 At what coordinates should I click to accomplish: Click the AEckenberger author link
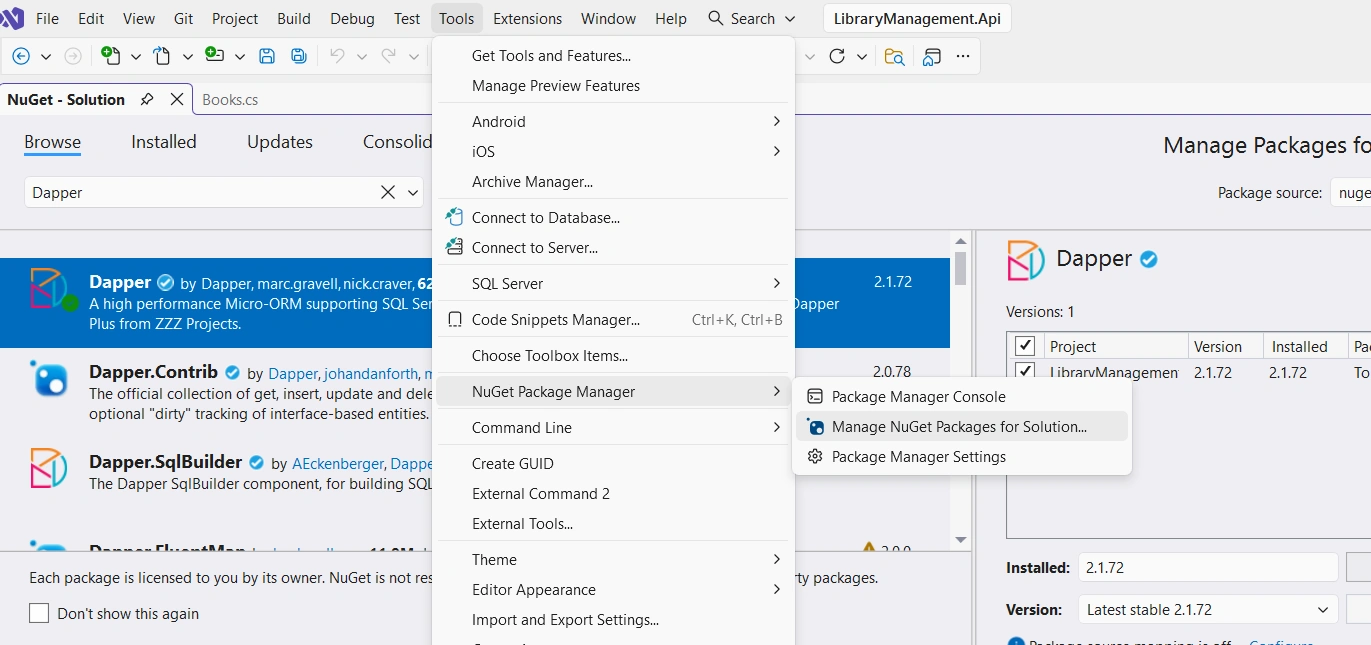(x=338, y=464)
